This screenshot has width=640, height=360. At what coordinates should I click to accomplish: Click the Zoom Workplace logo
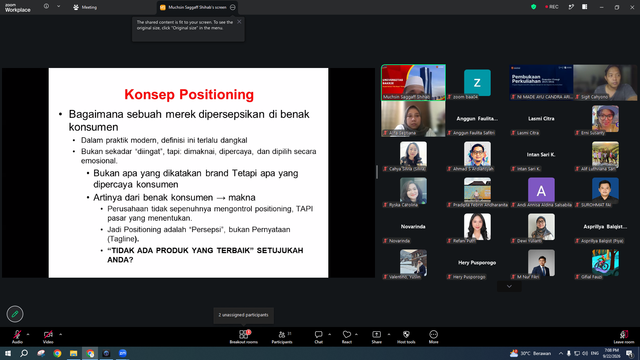(x=18, y=8)
